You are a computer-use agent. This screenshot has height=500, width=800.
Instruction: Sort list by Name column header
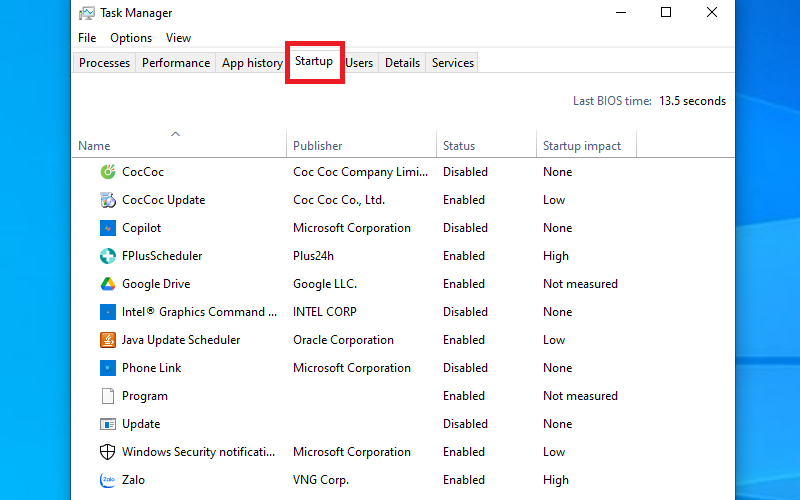(x=95, y=146)
